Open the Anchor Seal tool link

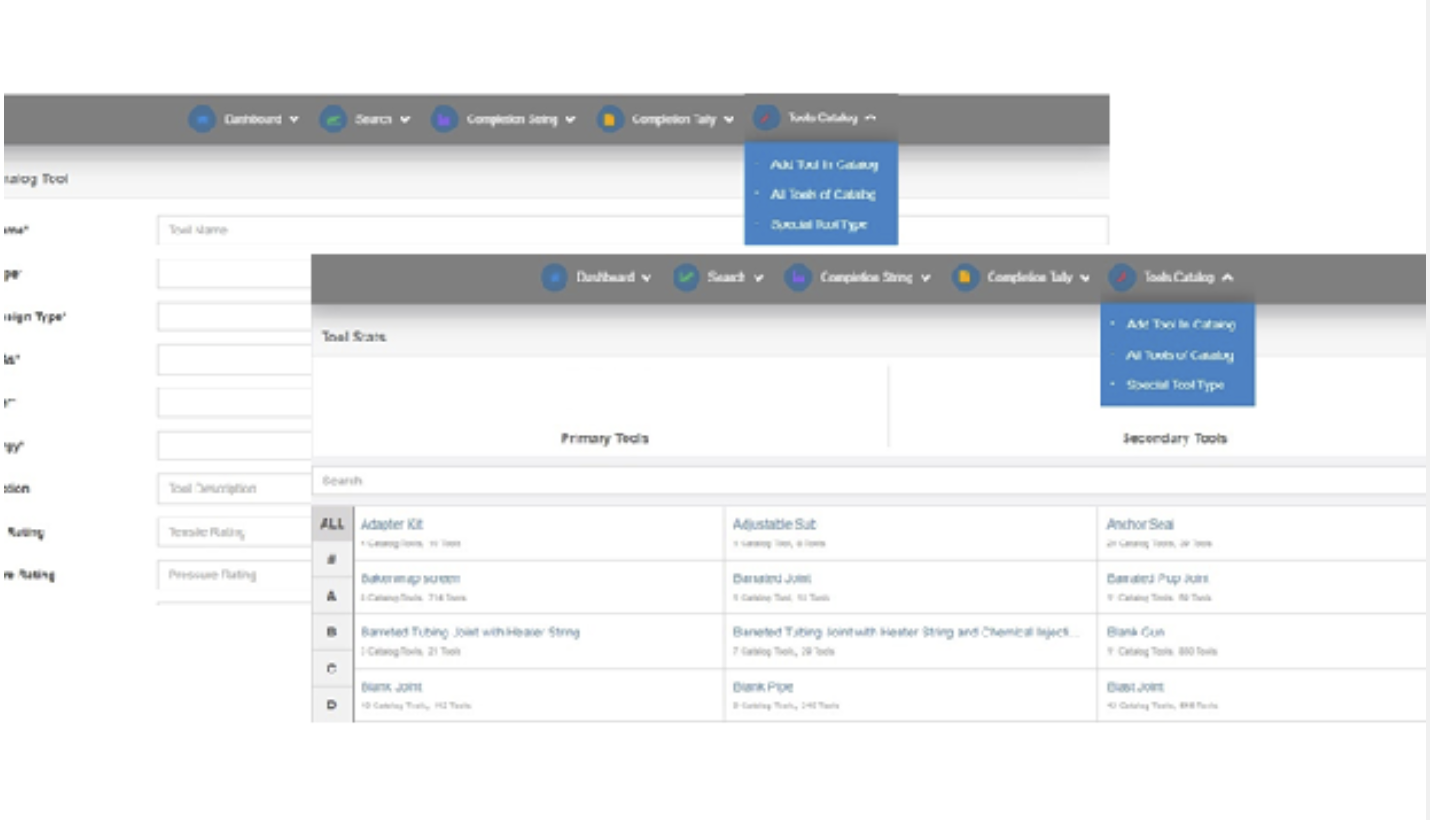[x=1140, y=525]
